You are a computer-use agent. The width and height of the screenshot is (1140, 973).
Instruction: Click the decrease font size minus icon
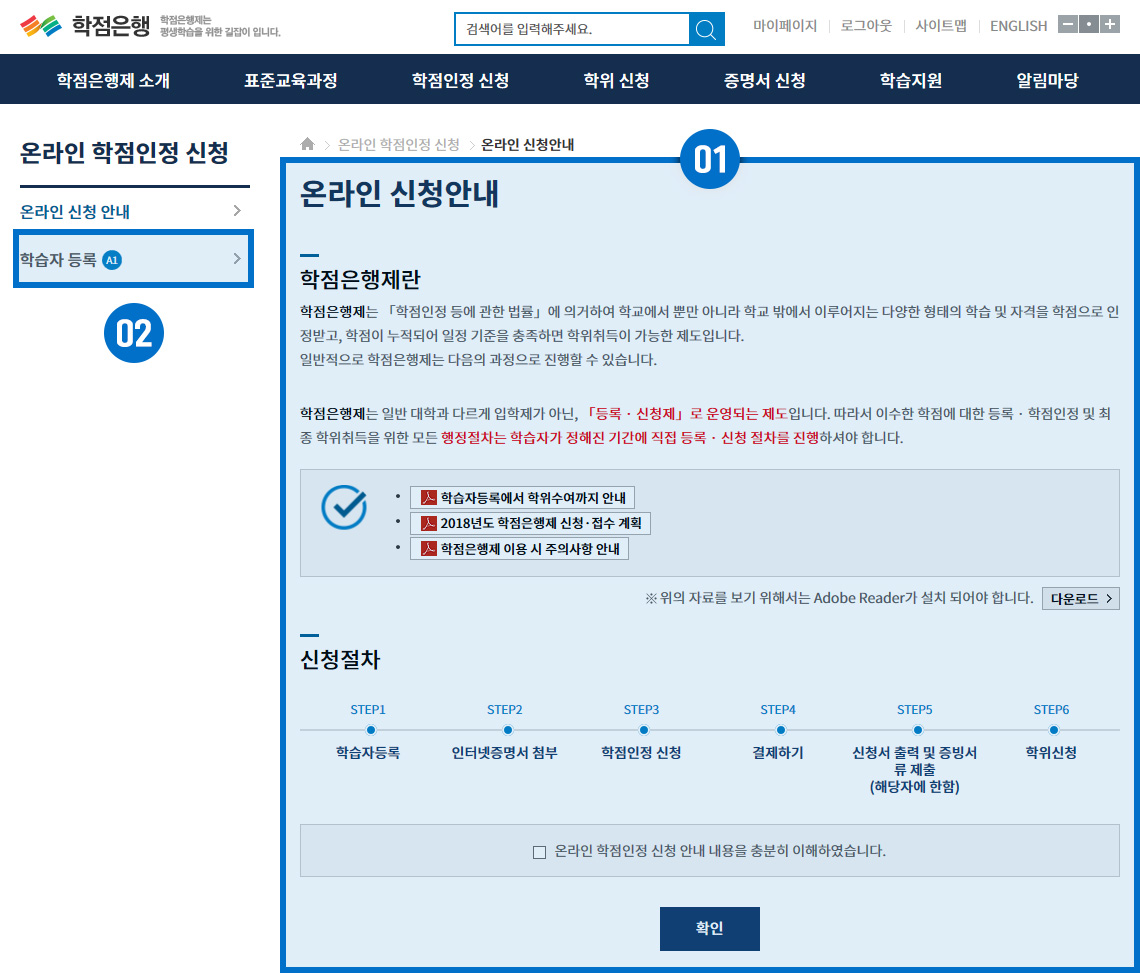point(1068,25)
